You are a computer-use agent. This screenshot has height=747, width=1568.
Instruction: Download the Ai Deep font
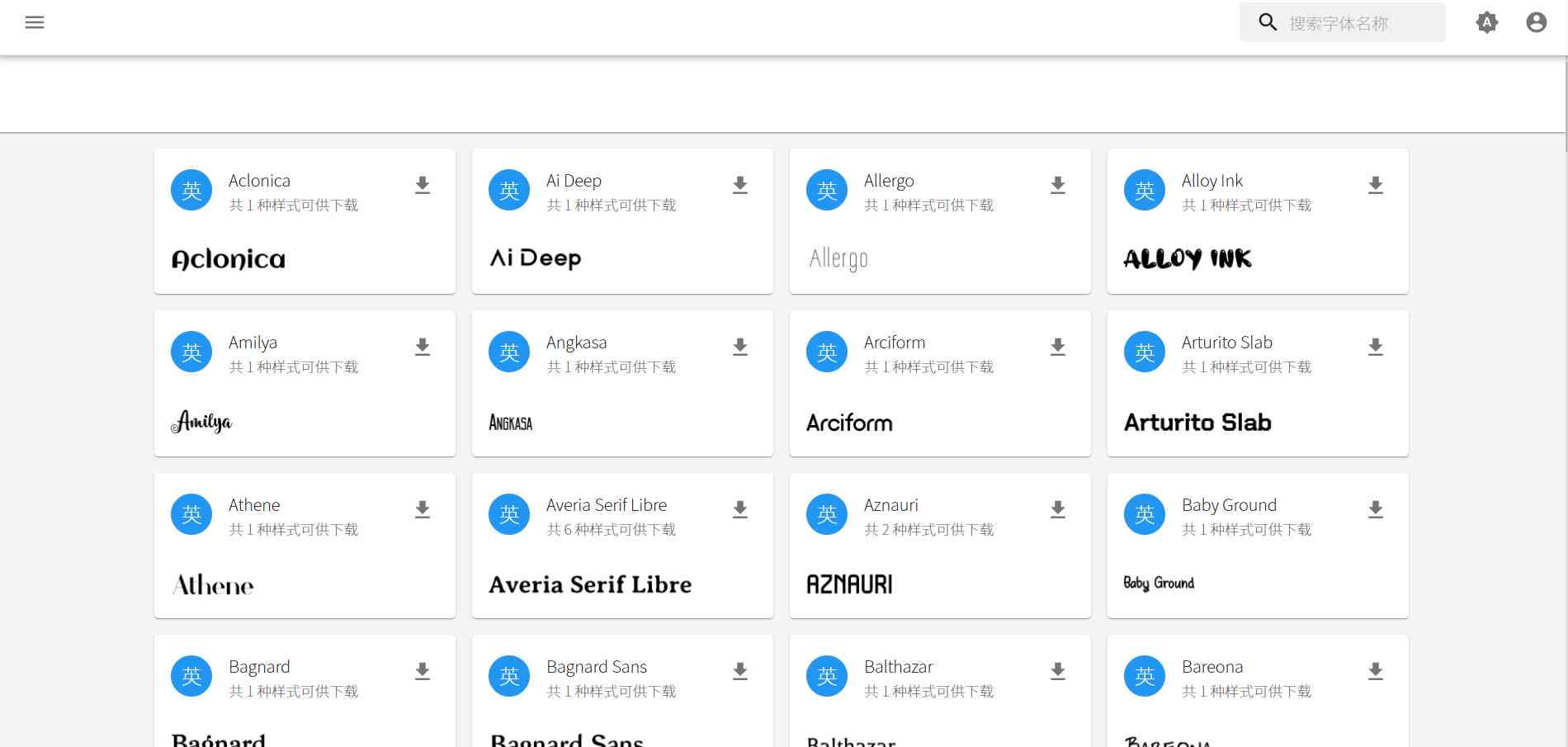(x=740, y=185)
